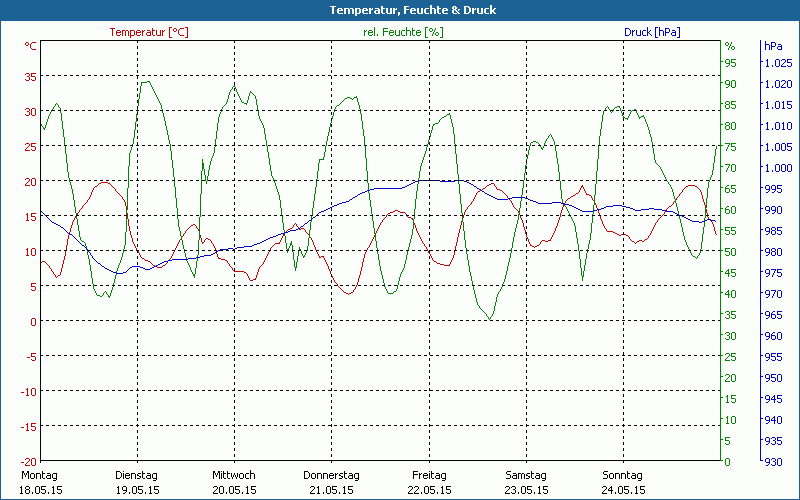Click the date '20.05.15'
This screenshot has height=500, width=800.
(235, 490)
